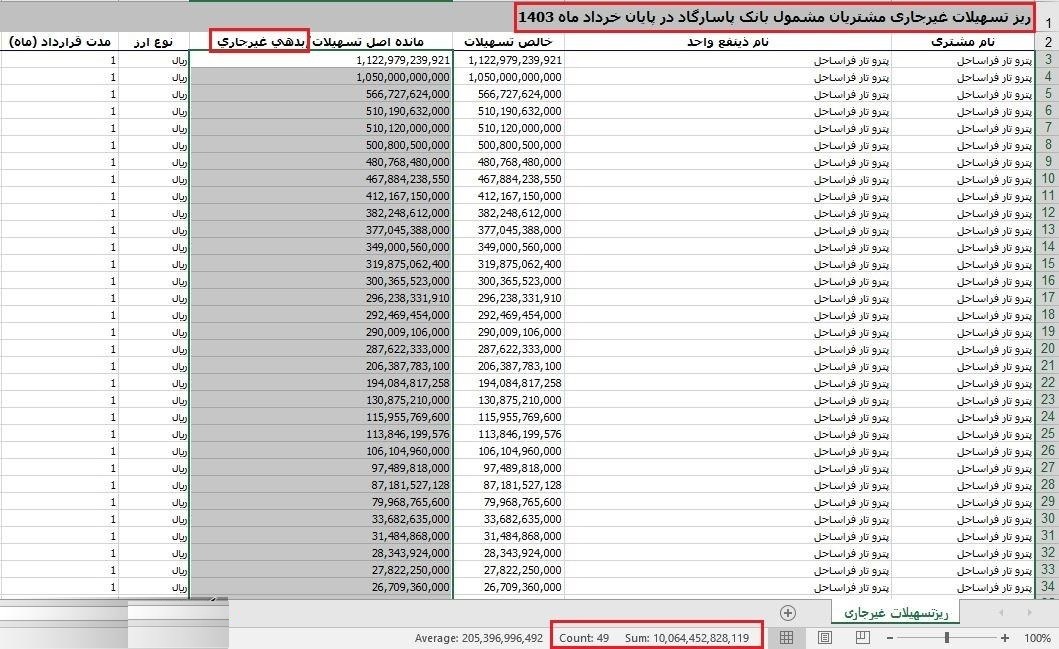Open zoom dialog via 100% button
Screen dimensions: 1059x649
pyautogui.click(x=1040, y=637)
